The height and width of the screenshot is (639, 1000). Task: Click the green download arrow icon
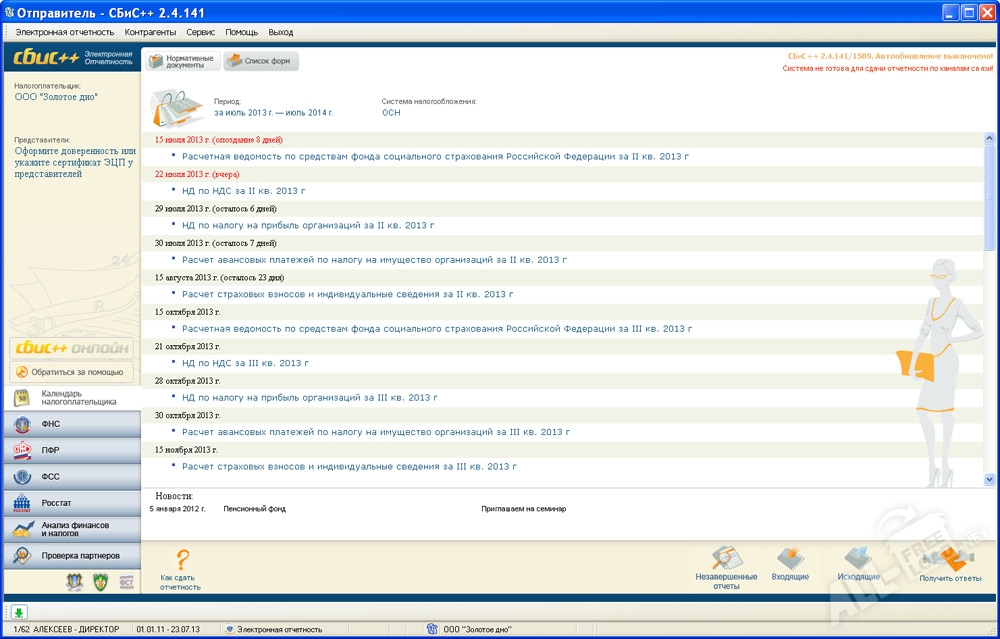coord(20,612)
